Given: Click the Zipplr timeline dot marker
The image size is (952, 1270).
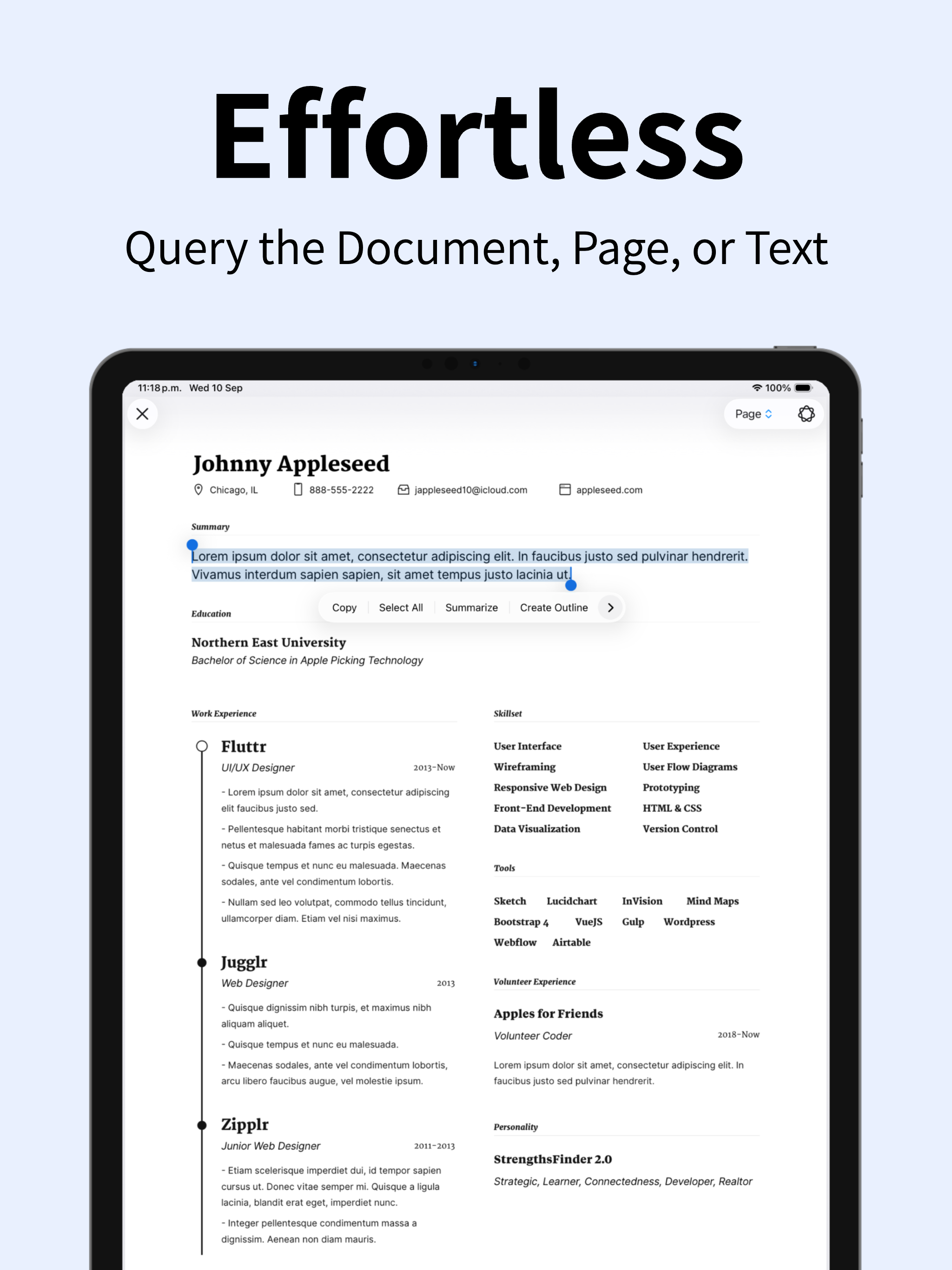Looking at the screenshot, I should pos(202,1125).
